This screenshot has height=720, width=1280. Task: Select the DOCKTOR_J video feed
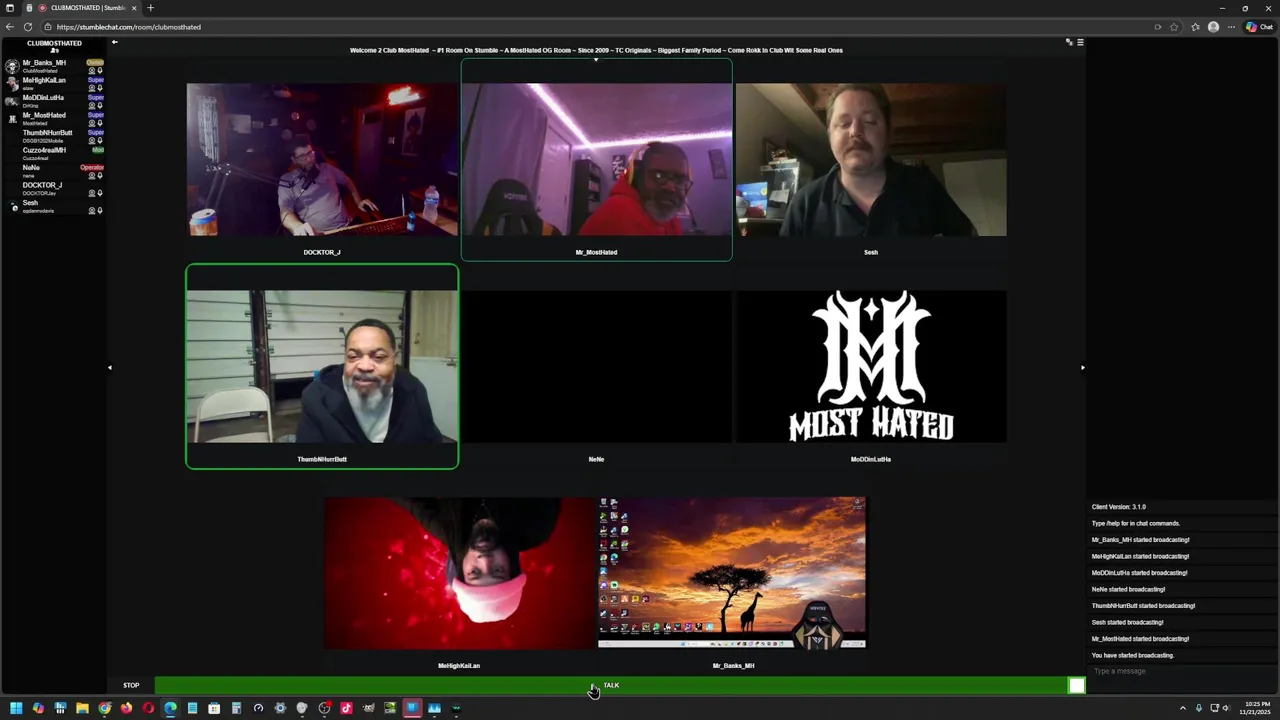(x=322, y=160)
